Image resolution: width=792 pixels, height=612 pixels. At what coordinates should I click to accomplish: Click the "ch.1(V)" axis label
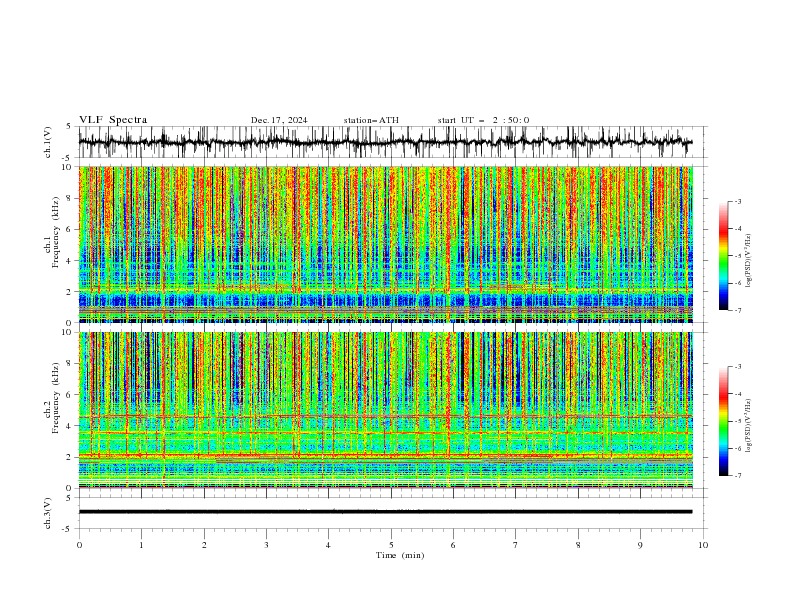pyautogui.click(x=48, y=142)
